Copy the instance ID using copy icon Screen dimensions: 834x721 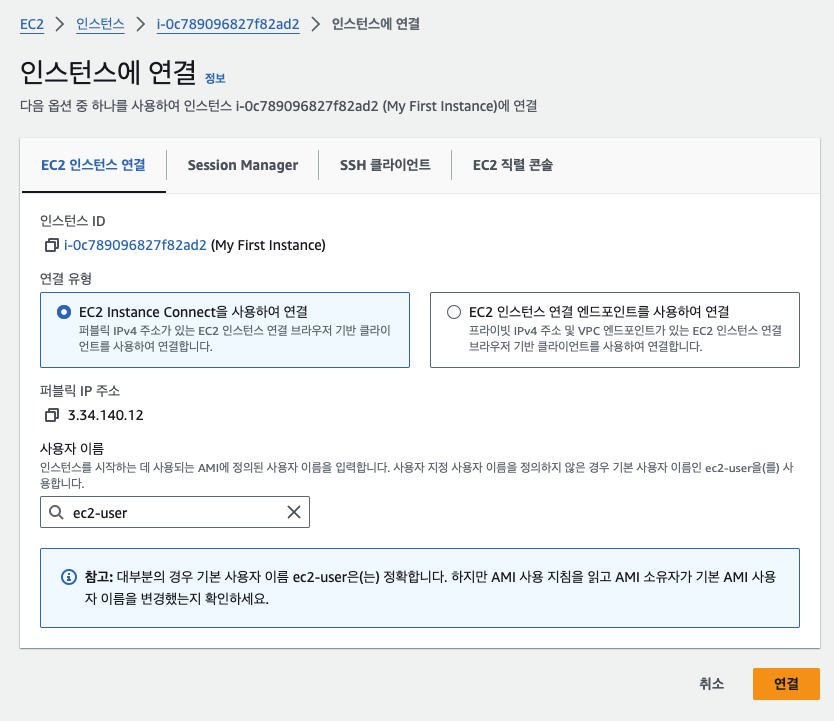(52, 245)
